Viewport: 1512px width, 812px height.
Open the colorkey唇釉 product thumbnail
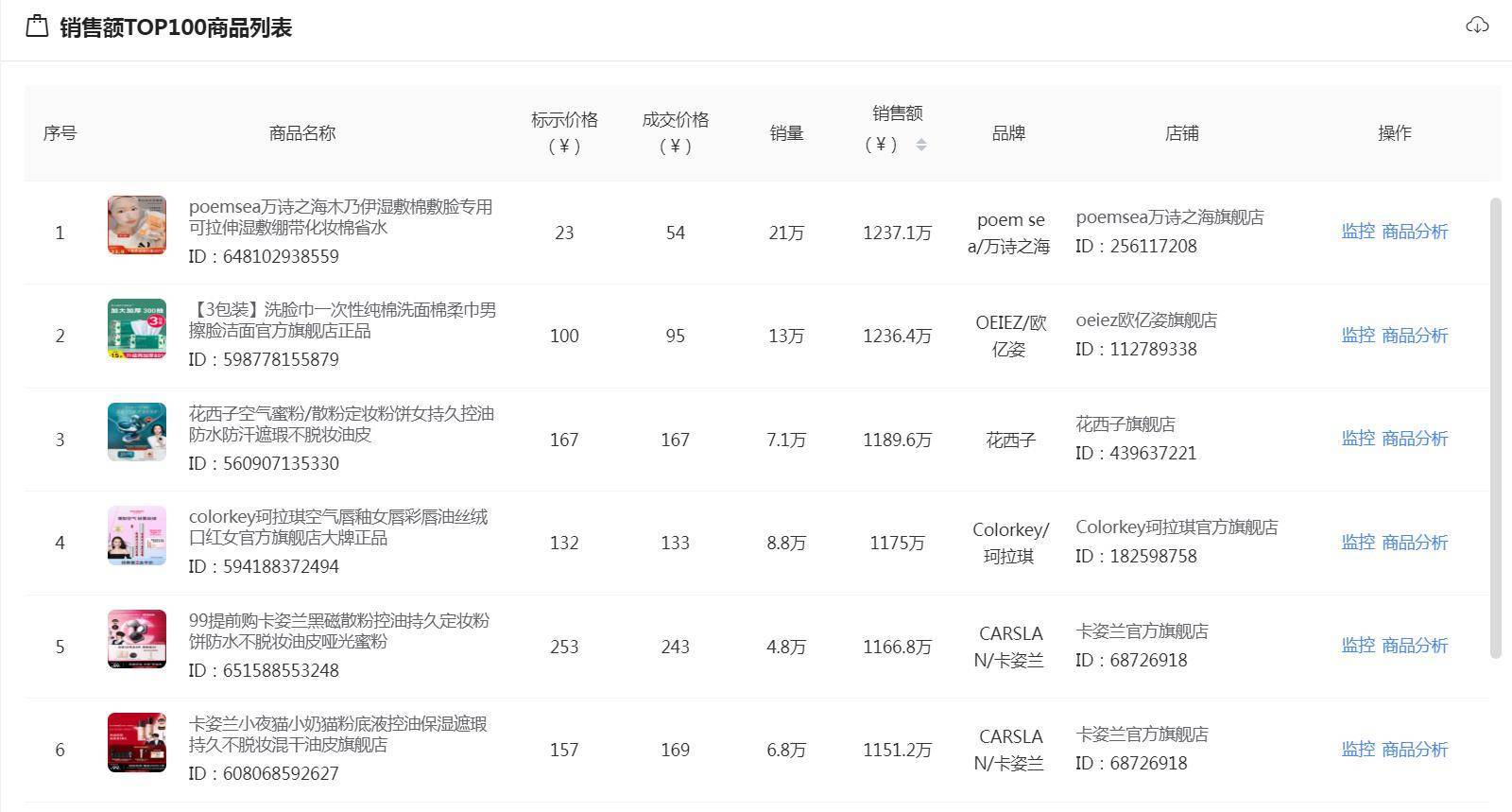(137, 535)
